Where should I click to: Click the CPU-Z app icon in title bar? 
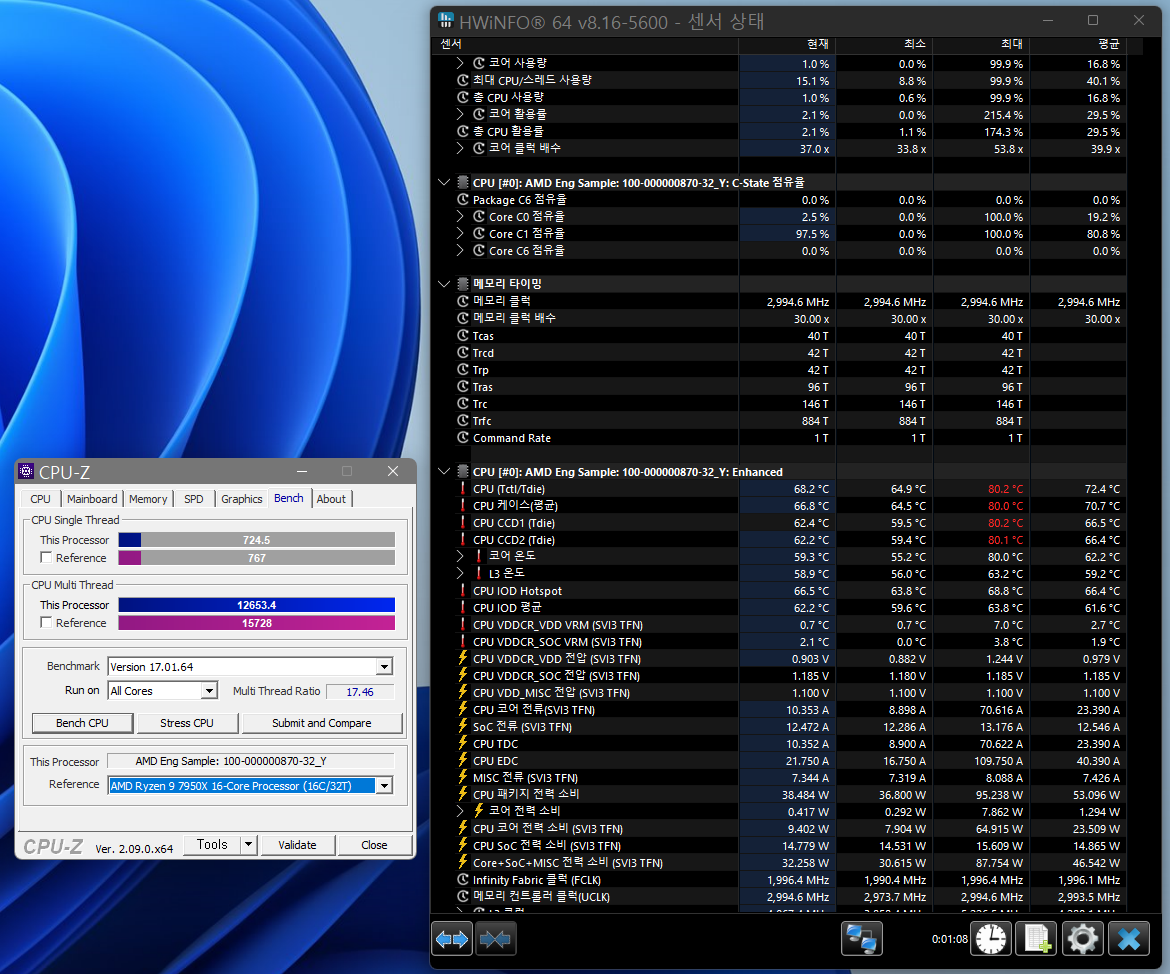(26, 471)
